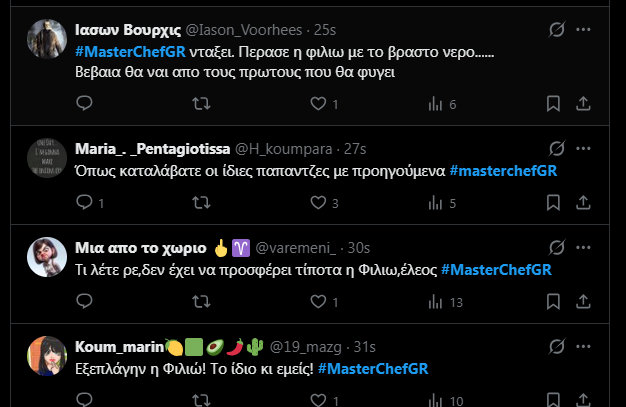626x407 pixels.
Task: Like the tweet by Maria_._Pentagiotissa
Action: [319, 203]
